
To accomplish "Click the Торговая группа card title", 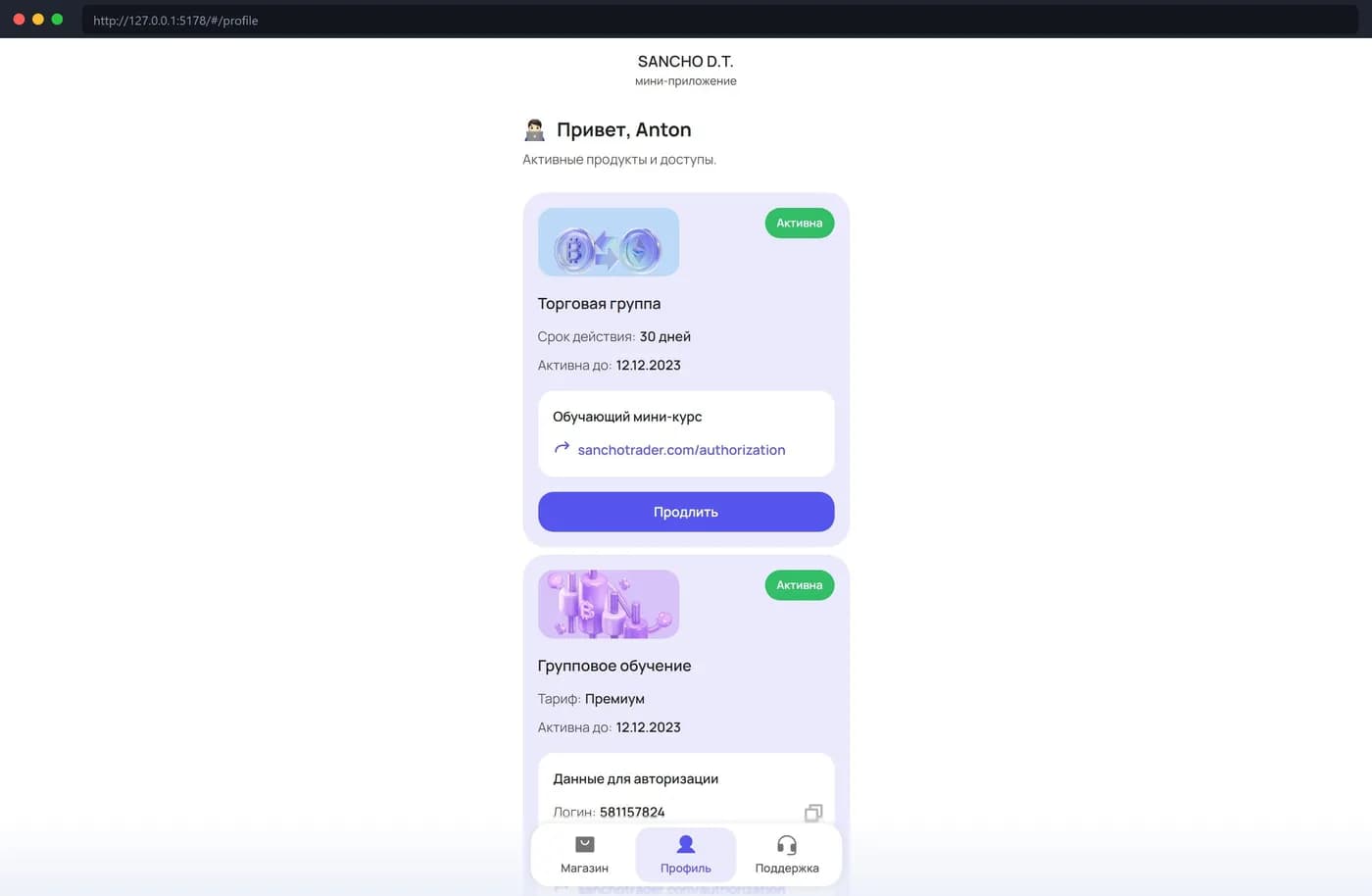I will 599,304.
